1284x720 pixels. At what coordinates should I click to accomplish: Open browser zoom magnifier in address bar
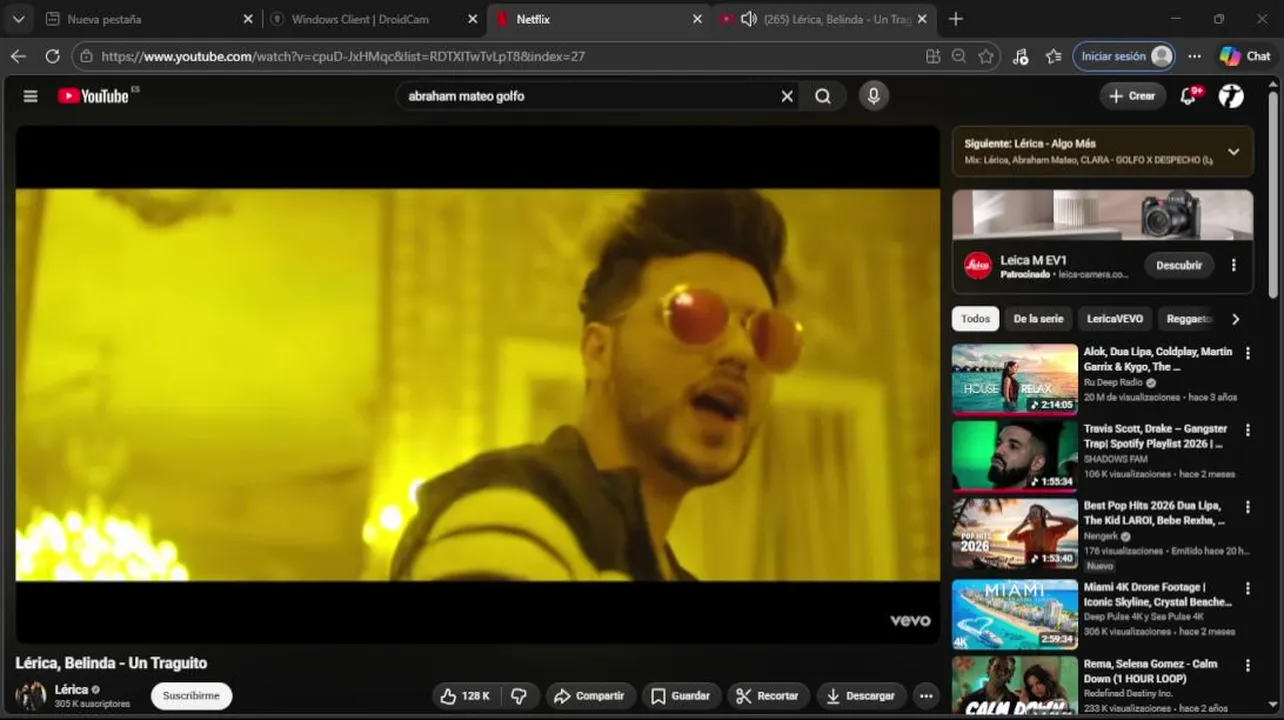[x=959, y=56]
